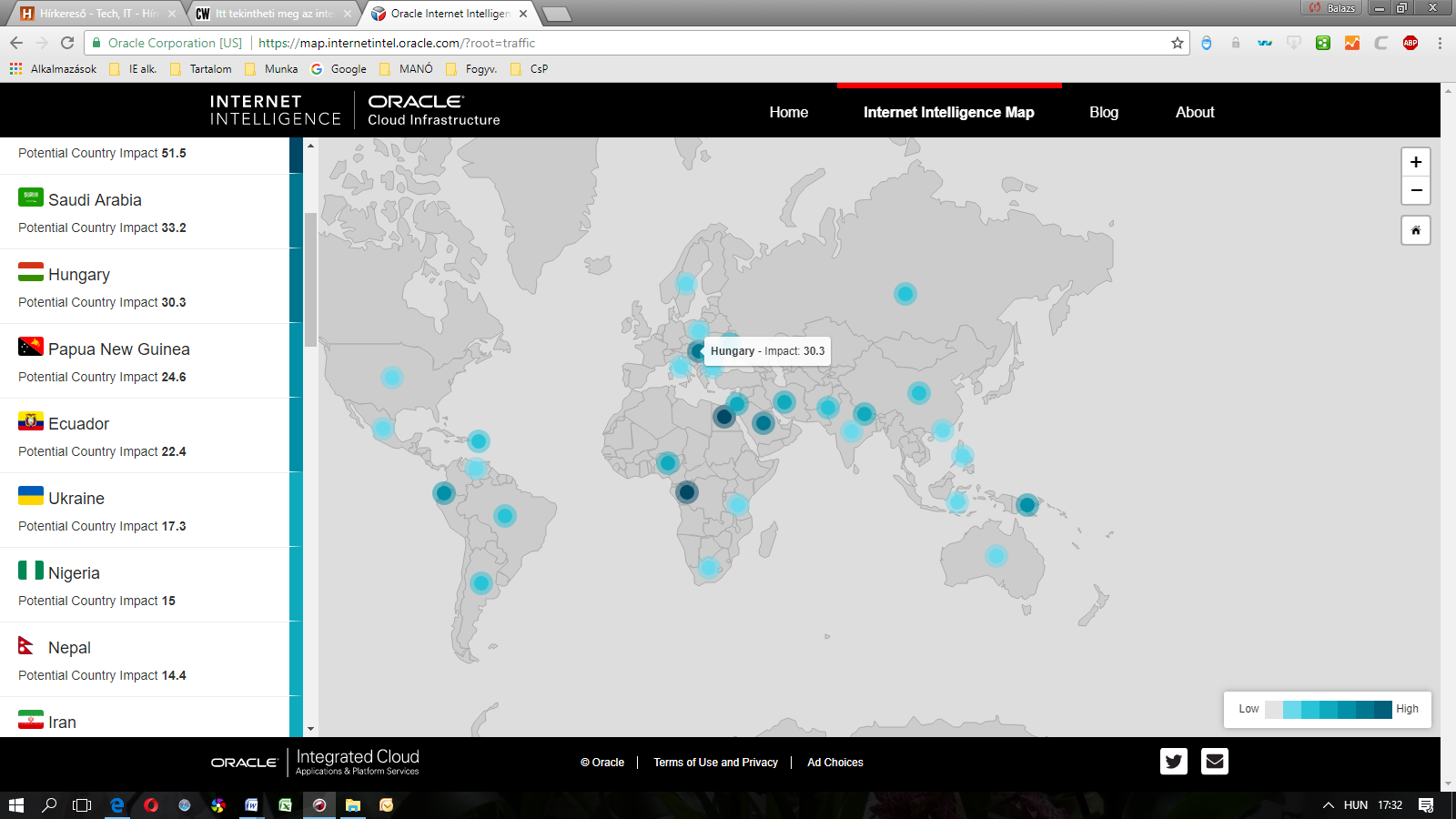Click the United States map marker
1456x819 pixels.
pos(392,377)
